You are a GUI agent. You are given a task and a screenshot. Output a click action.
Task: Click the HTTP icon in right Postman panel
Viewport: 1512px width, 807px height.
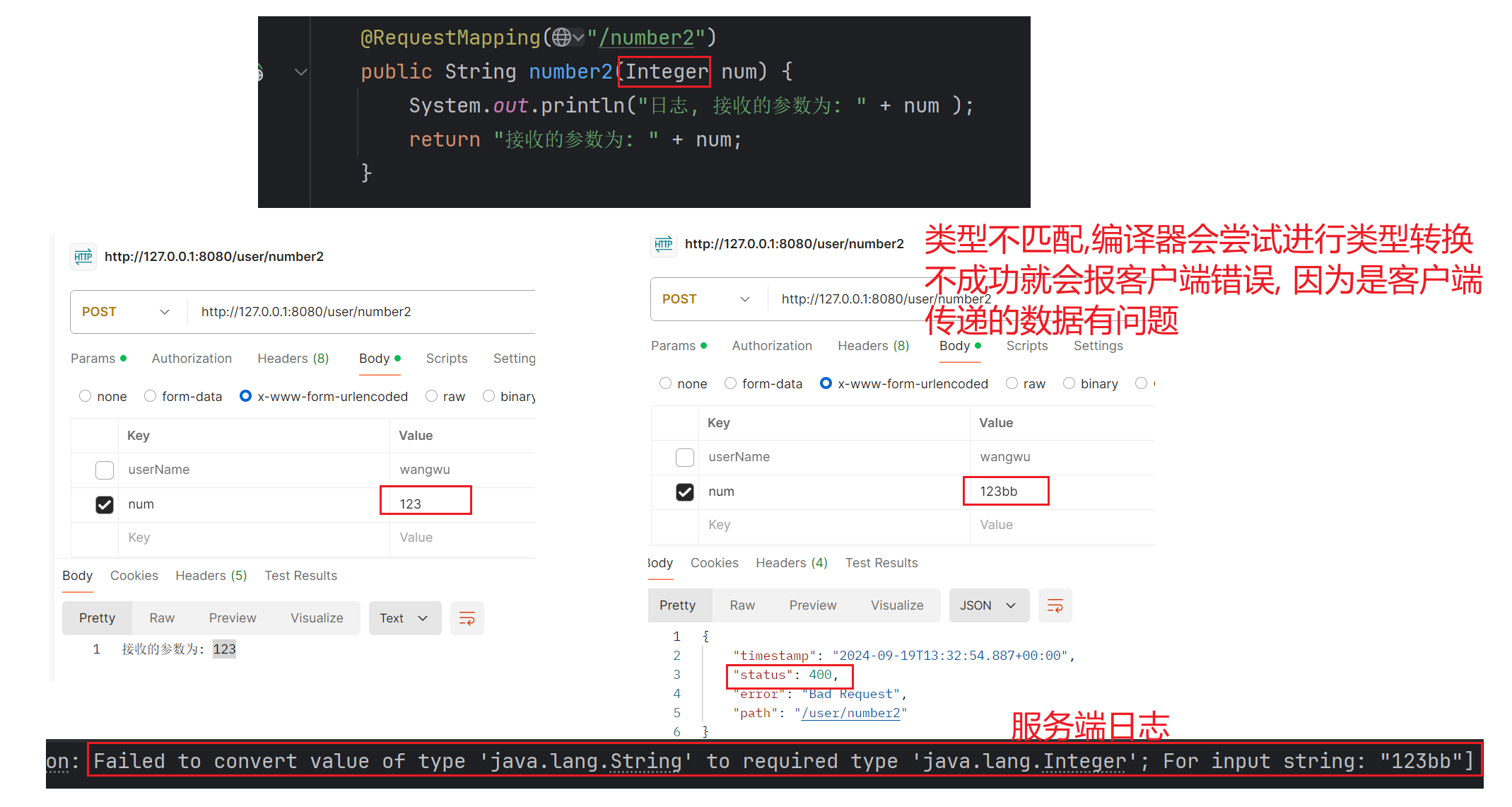(663, 244)
